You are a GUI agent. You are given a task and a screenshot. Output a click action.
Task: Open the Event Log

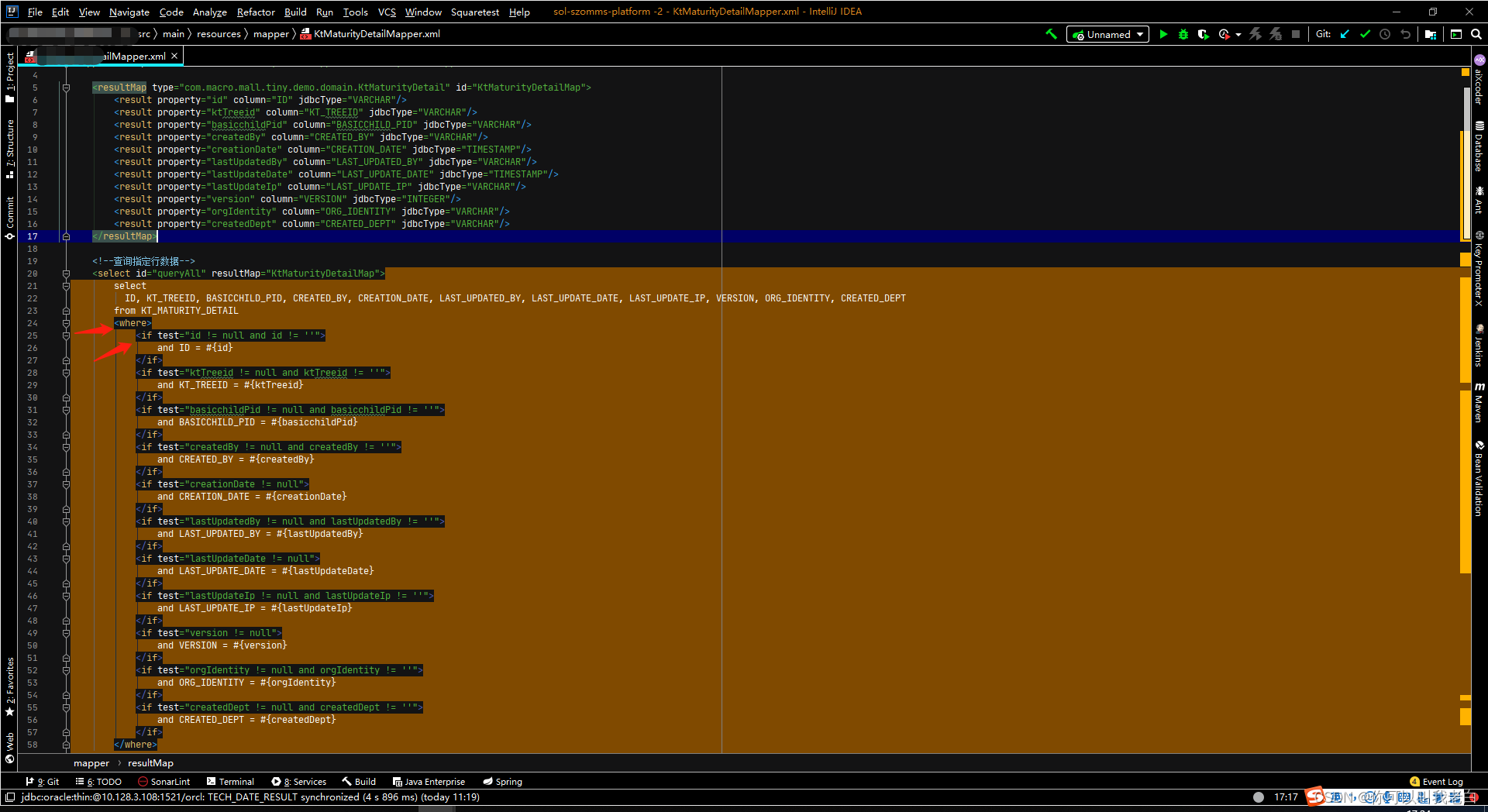[x=1436, y=781]
